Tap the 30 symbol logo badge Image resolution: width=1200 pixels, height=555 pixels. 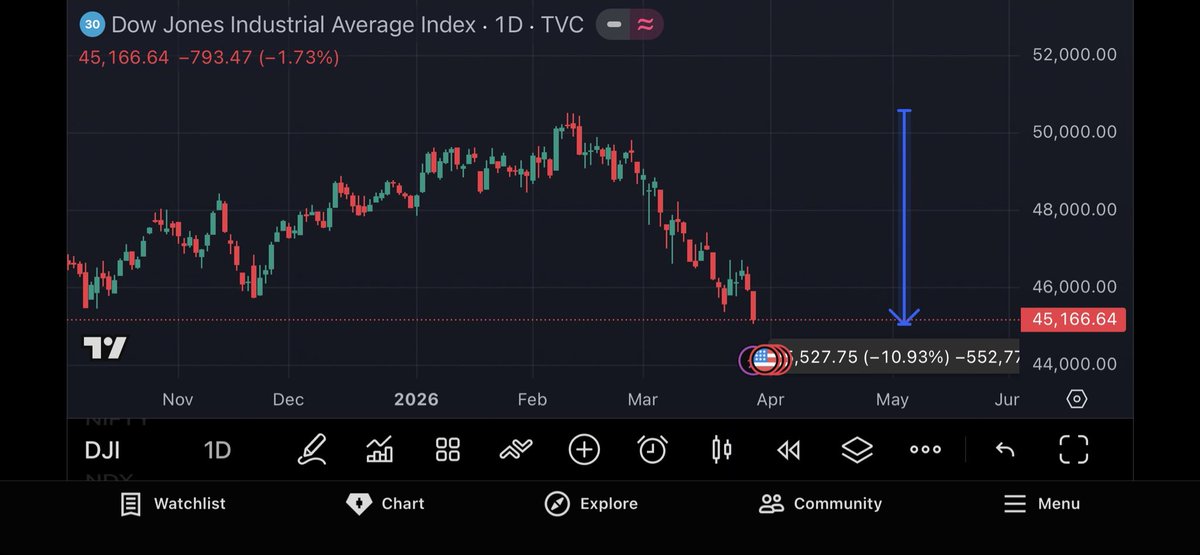[x=92, y=24]
